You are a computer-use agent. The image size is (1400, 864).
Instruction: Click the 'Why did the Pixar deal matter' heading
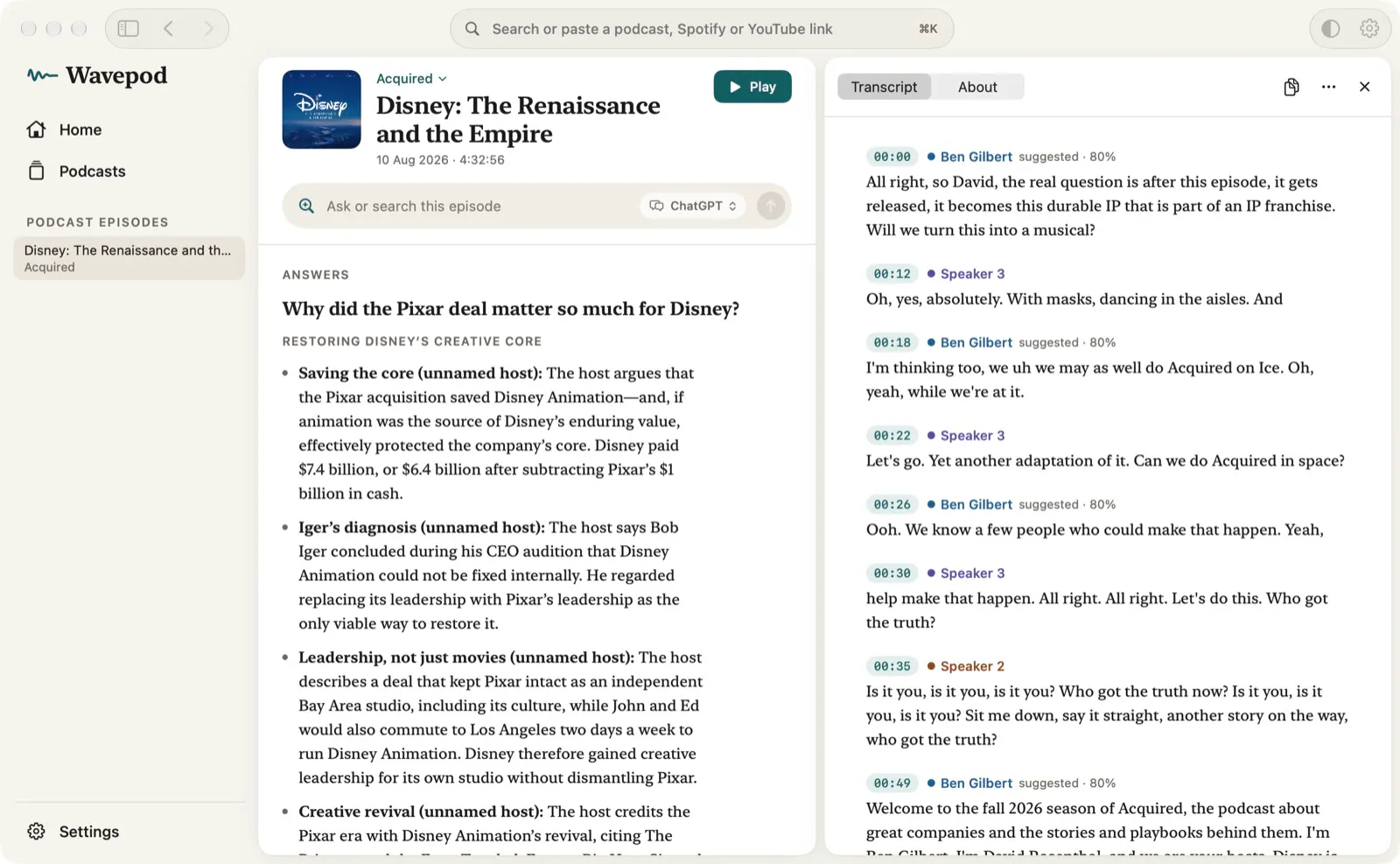[510, 309]
